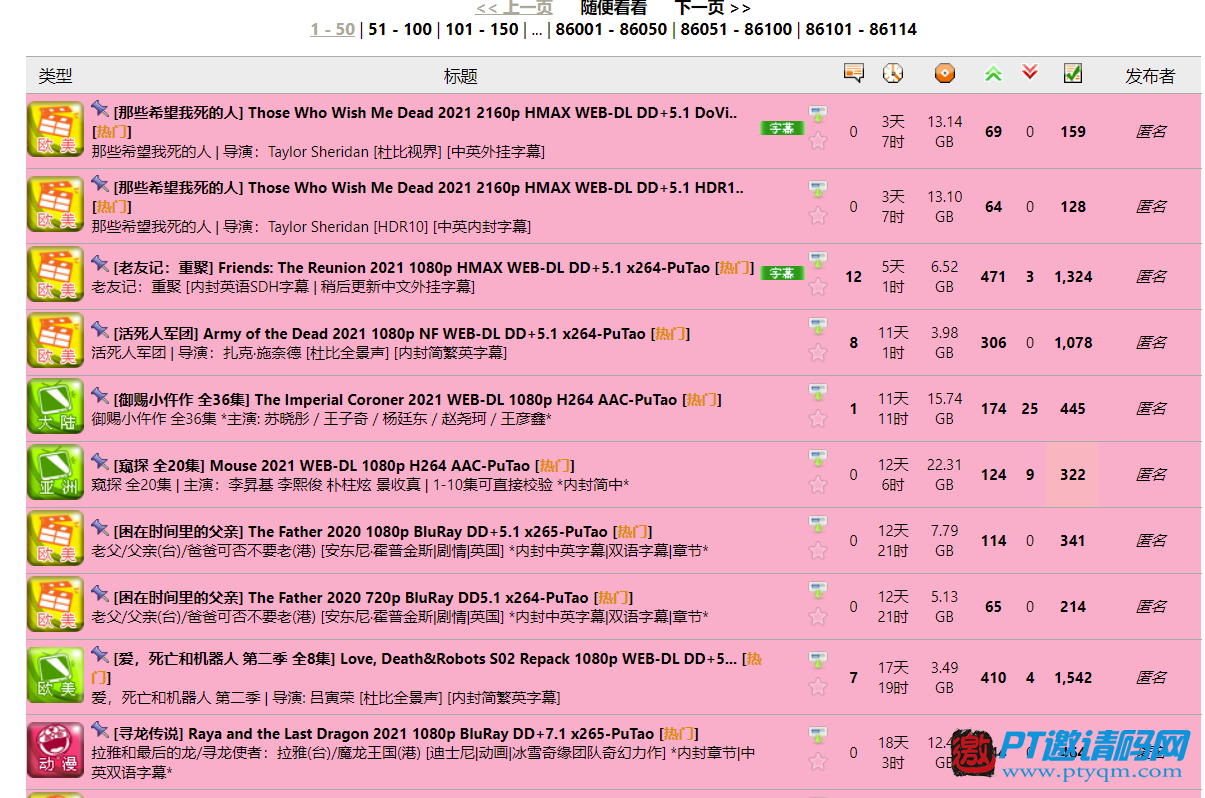1205x798 pixels.
Task: Open 欧美 category icon on Friends: The Reunion row
Action: [x=55, y=276]
